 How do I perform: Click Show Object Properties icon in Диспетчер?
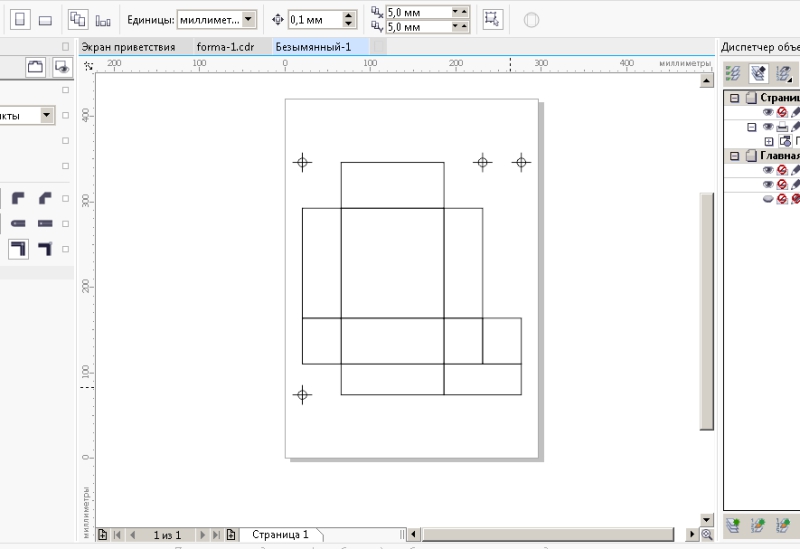(x=733, y=73)
